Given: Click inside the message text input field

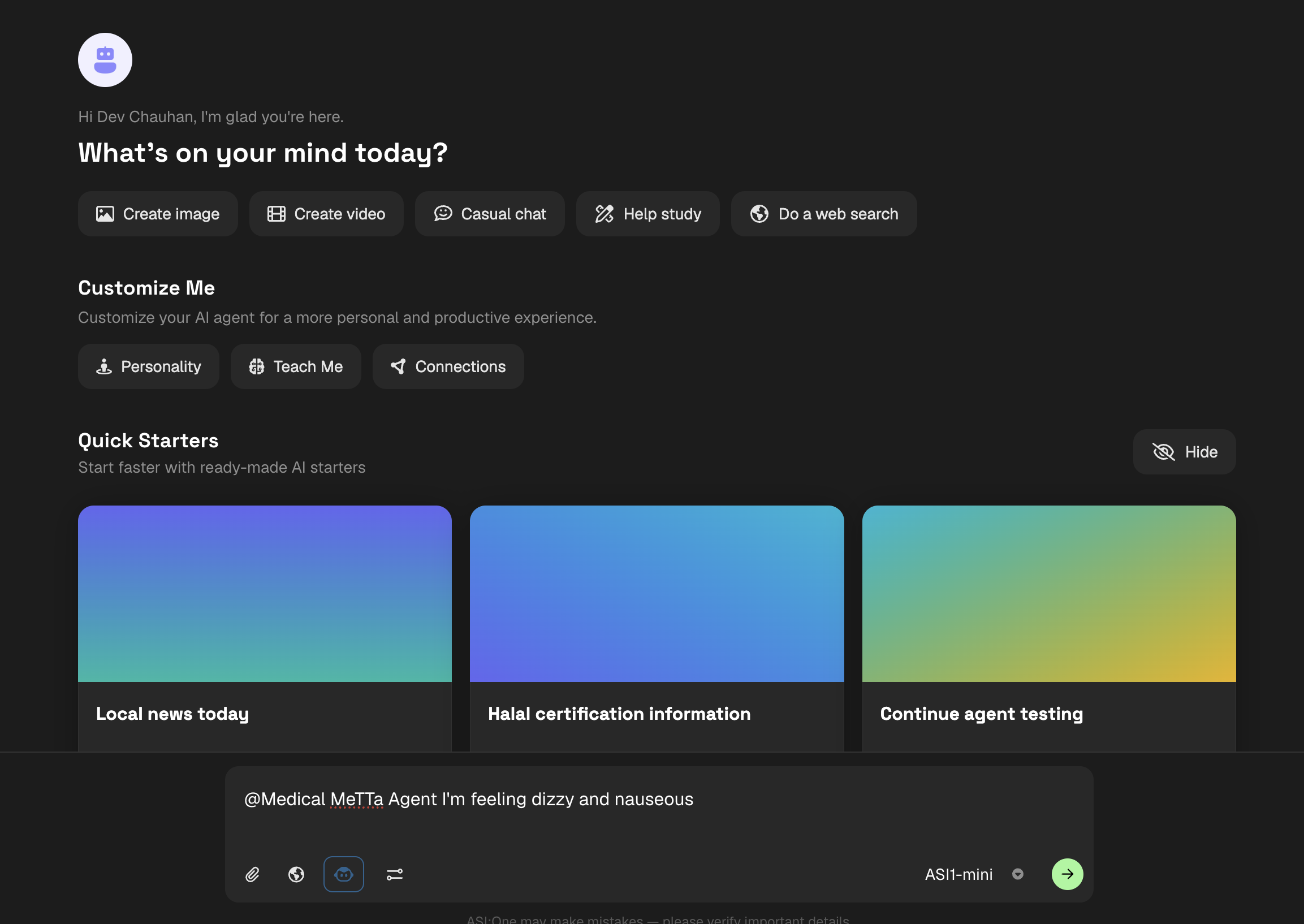Looking at the screenshot, I should [658, 814].
